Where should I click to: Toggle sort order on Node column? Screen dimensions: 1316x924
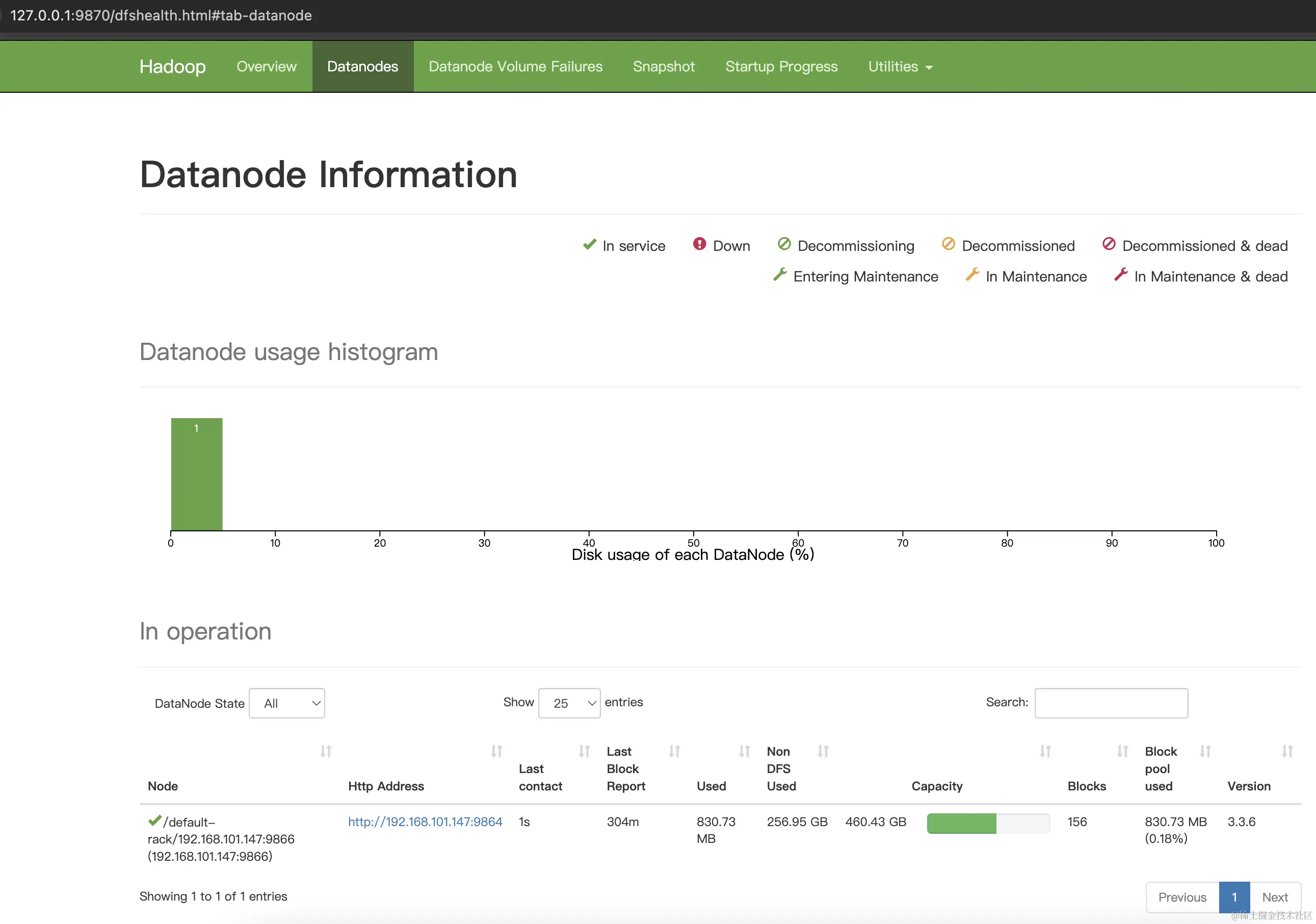[x=325, y=751]
